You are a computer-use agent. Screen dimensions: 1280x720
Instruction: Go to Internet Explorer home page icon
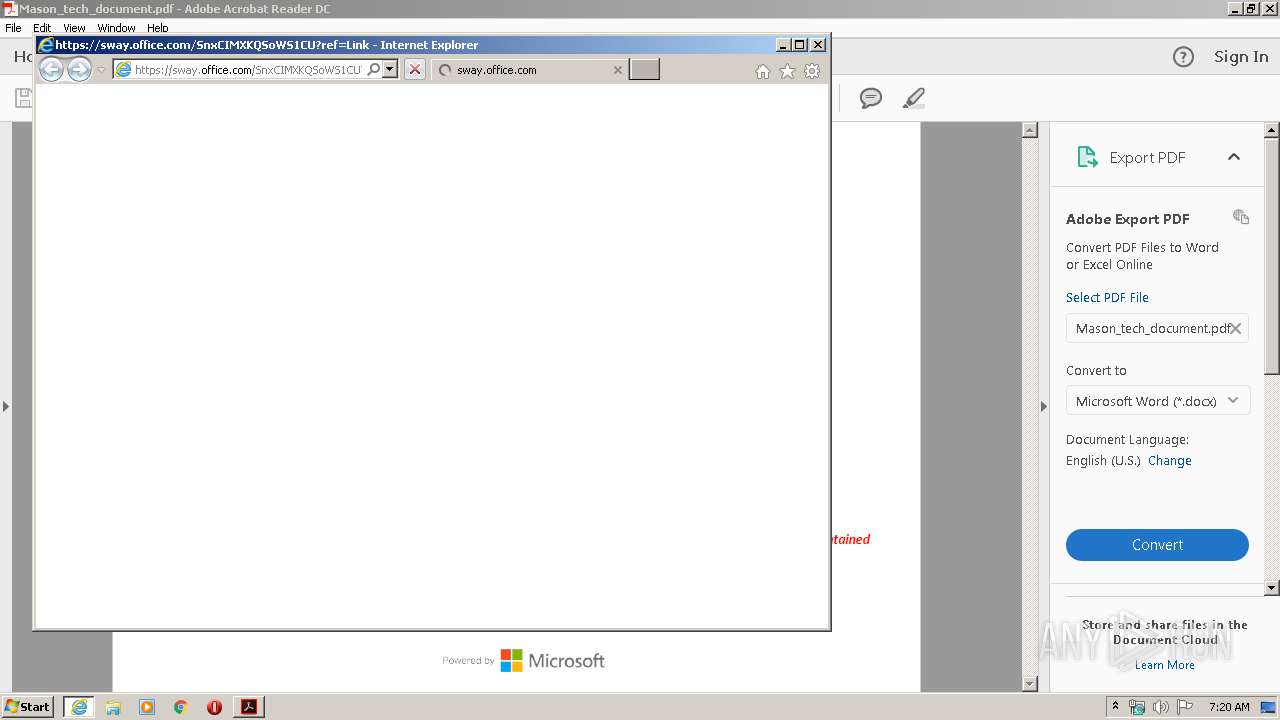tap(763, 71)
